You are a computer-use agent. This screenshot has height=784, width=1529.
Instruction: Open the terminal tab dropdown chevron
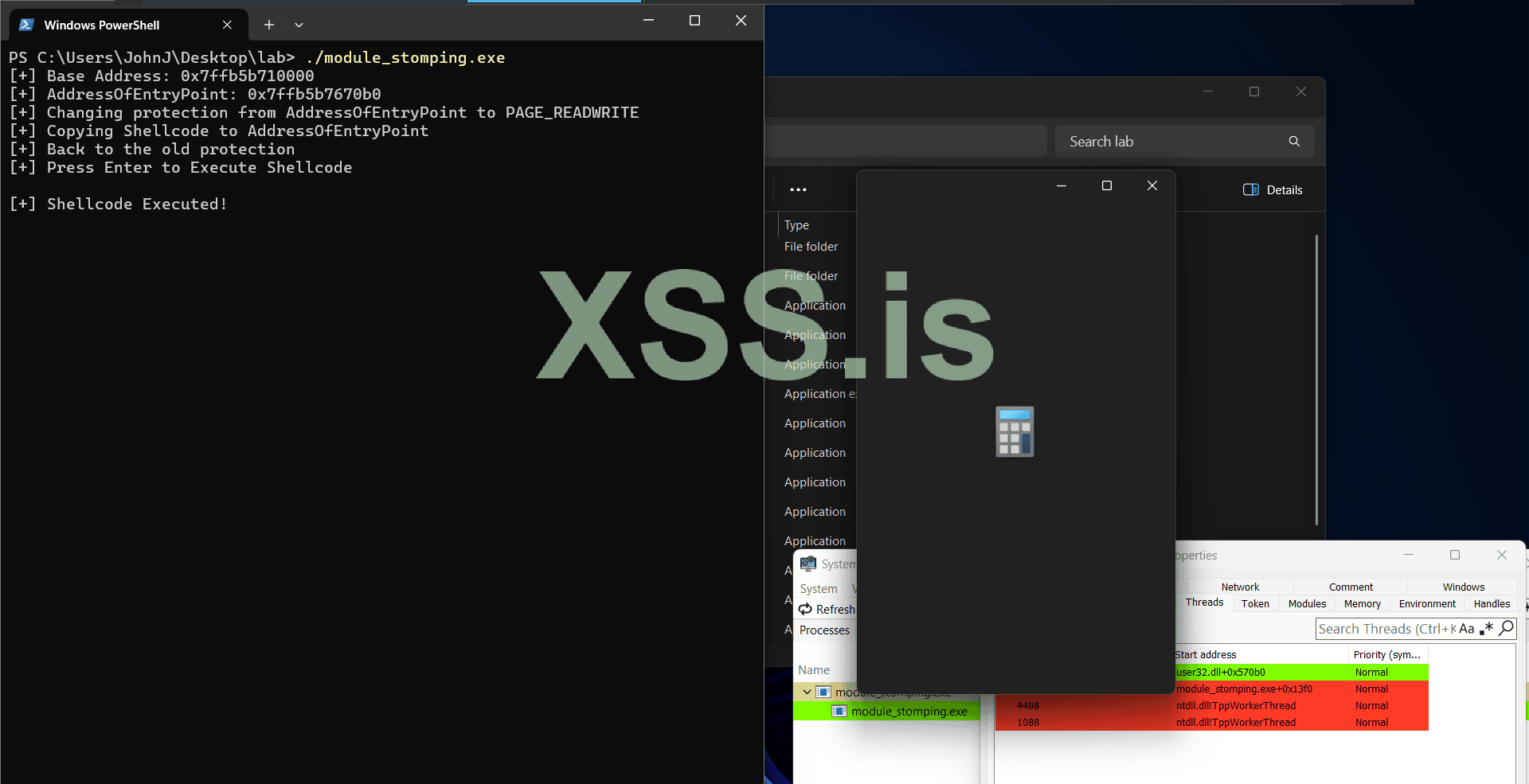click(x=299, y=25)
